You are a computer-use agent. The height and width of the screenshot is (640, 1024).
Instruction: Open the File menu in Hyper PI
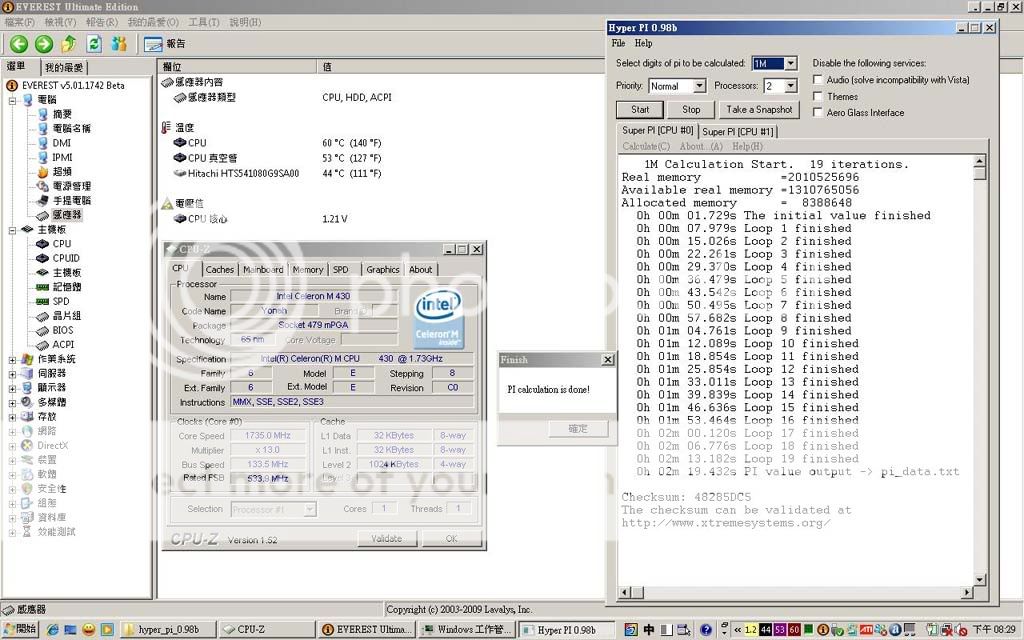[618, 43]
